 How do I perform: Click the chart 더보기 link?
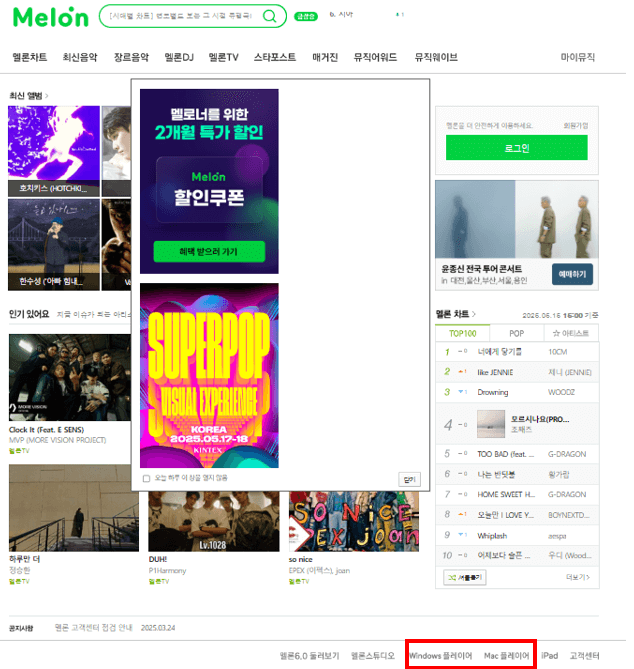tap(578, 577)
